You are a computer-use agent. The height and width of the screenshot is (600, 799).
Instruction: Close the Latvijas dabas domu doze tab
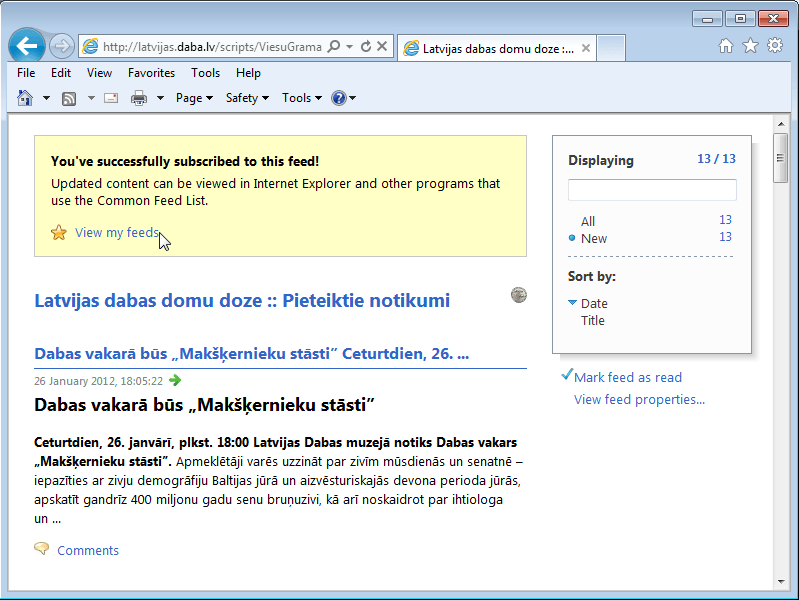pos(586,48)
